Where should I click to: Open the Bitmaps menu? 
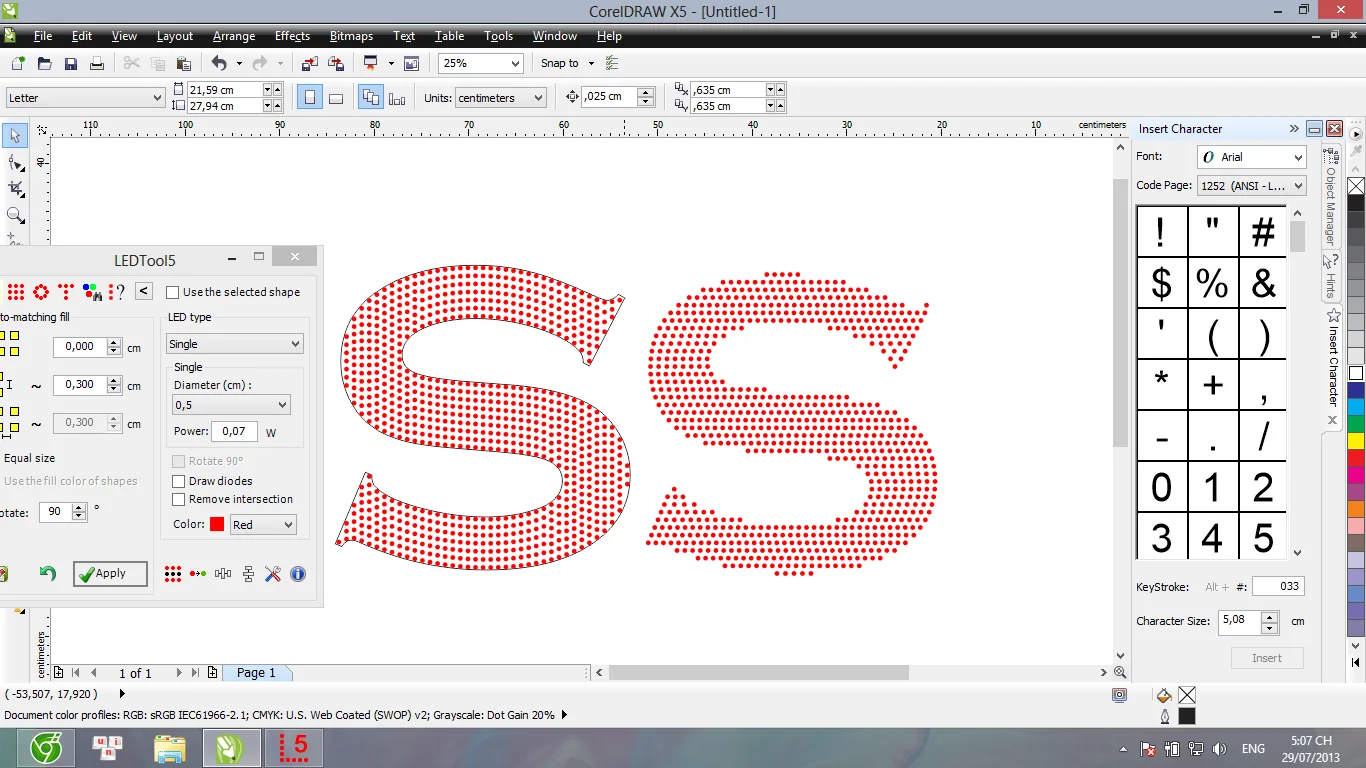pos(351,36)
